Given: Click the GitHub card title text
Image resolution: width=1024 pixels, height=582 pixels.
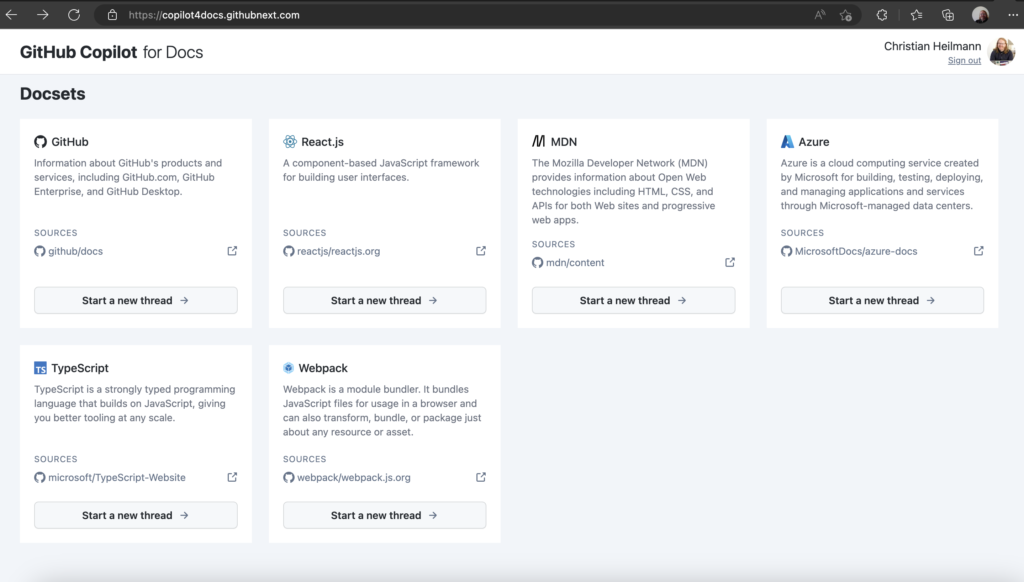Looking at the screenshot, I should (70, 142).
